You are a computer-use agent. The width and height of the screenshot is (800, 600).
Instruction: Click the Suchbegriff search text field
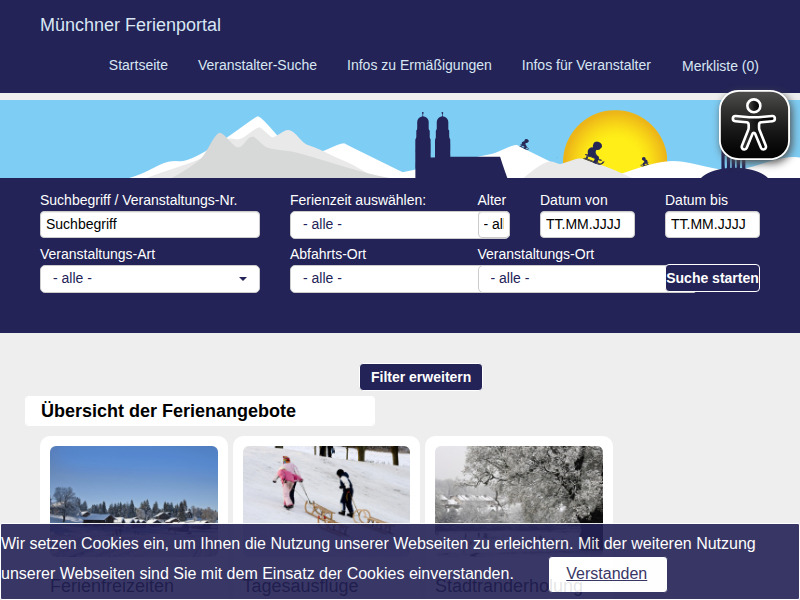tap(150, 225)
